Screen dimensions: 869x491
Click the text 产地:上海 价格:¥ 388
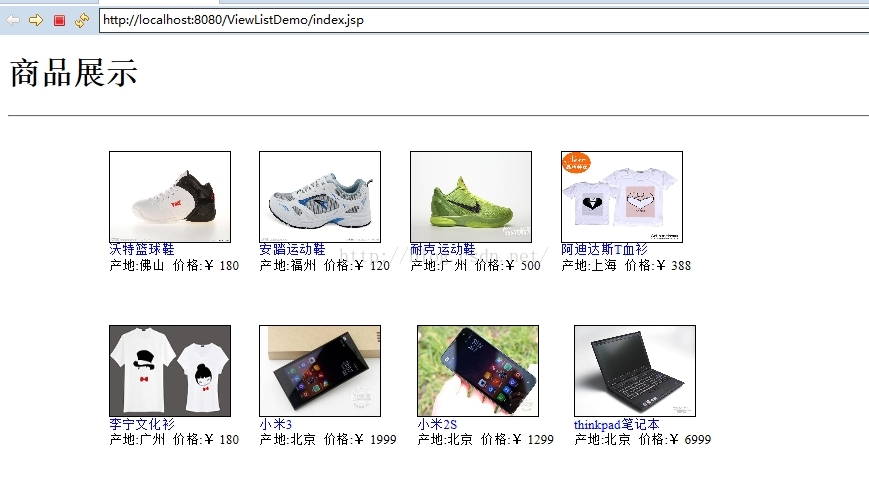626,265
